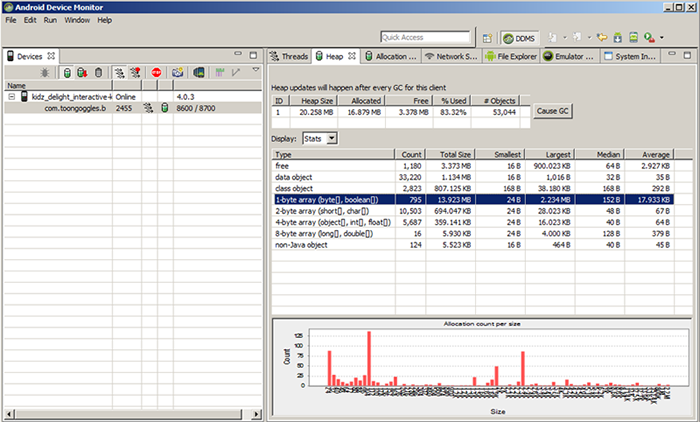
Task: Click the red Stop Process icon
Action: point(156,72)
